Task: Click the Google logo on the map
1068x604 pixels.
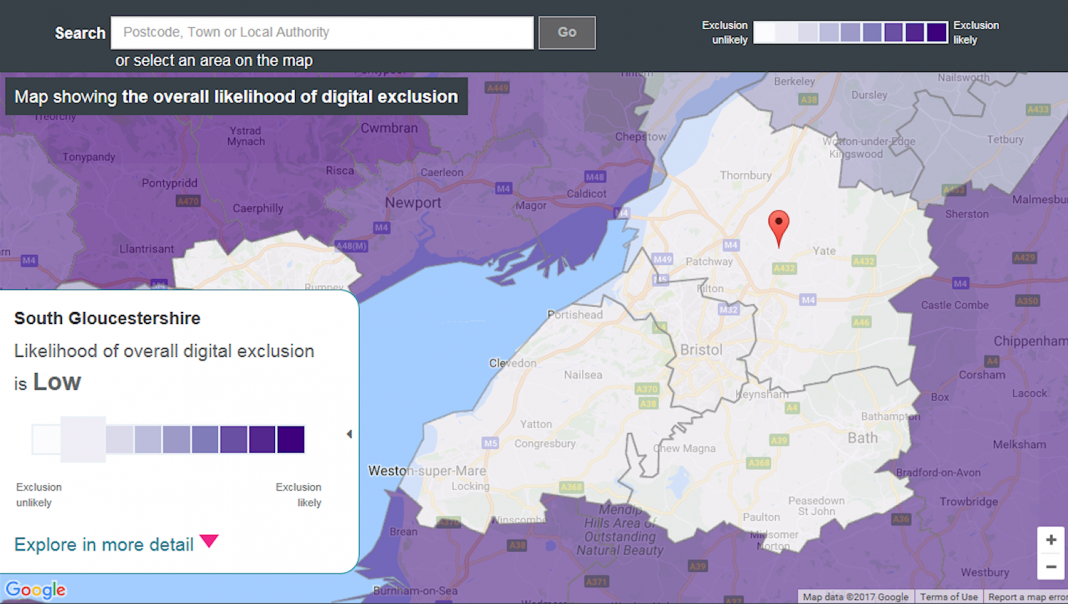Action: [x=35, y=589]
